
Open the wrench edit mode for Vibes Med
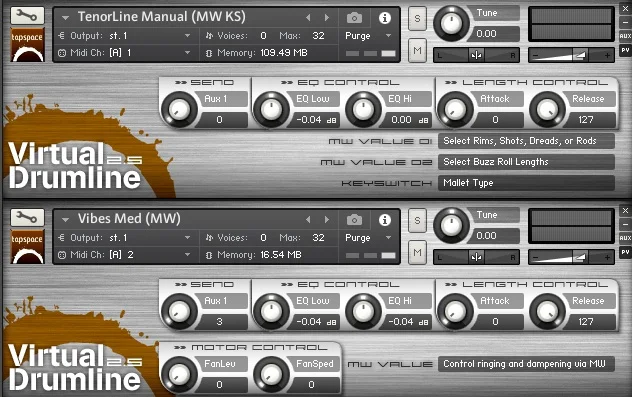tap(27, 218)
